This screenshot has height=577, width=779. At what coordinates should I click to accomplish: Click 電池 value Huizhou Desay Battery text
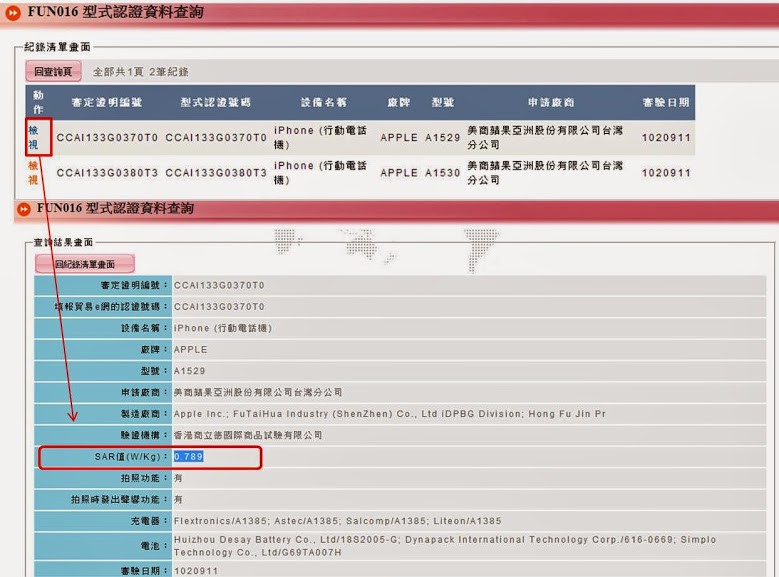pyautogui.click(x=445, y=546)
